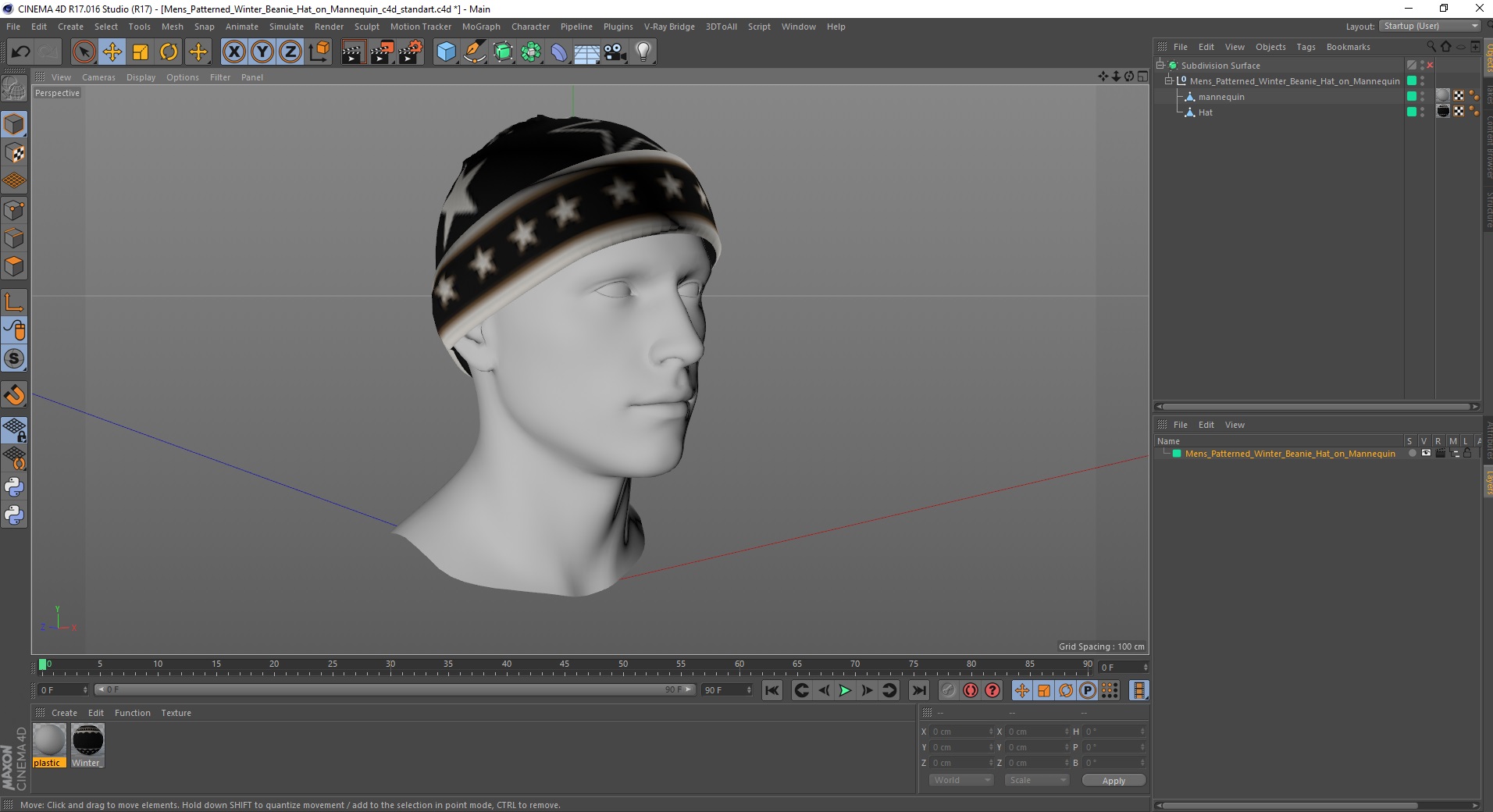Collapse the Subdivision Surface tree item
This screenshot has height=812, width=1493.
point(1160,65)
